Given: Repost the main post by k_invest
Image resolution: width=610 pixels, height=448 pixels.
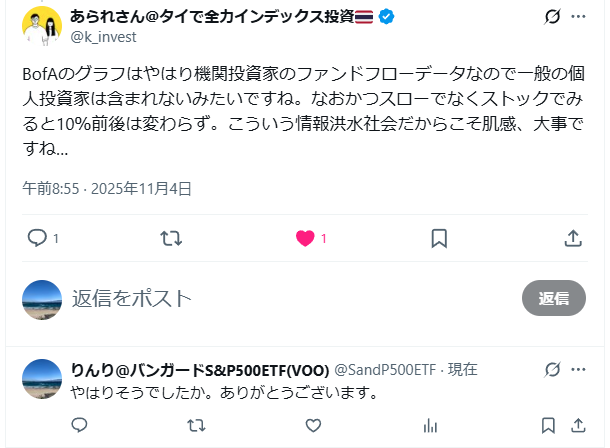Looking at the screenshot, I should coord(171,238).
